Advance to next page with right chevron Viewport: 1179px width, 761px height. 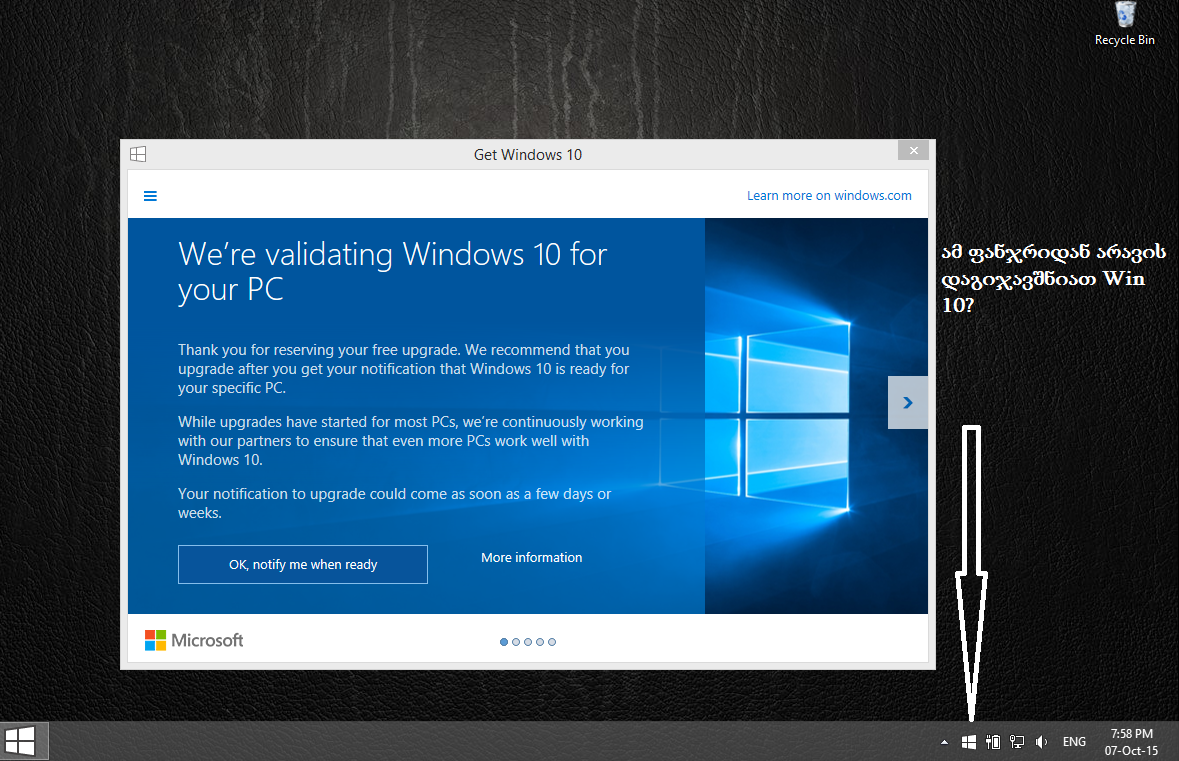pyautogui.click(x=908, y=402)
